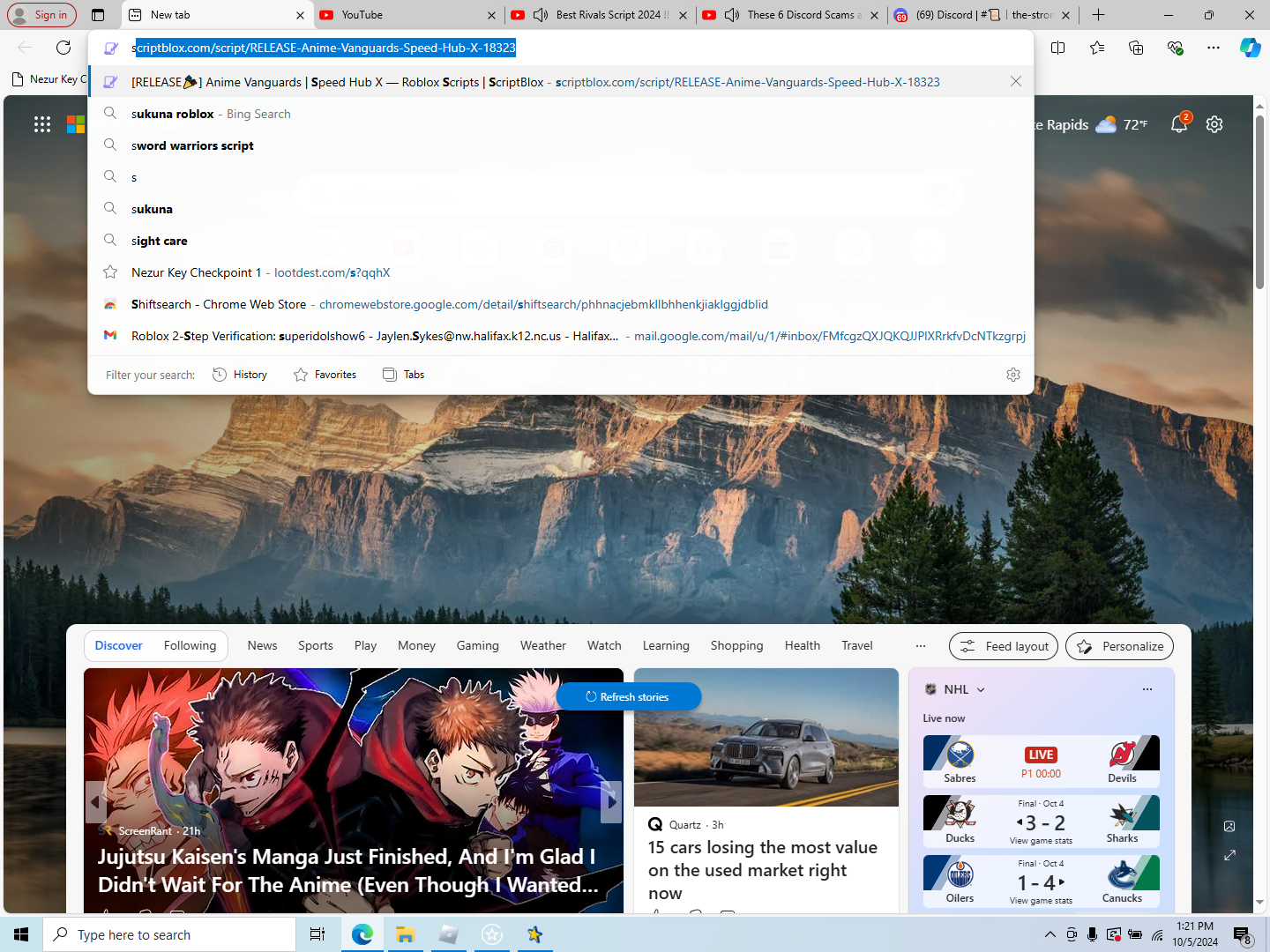Show the next carousel story arrow
Screen dimensions: 1270x952
pos(612,802)
